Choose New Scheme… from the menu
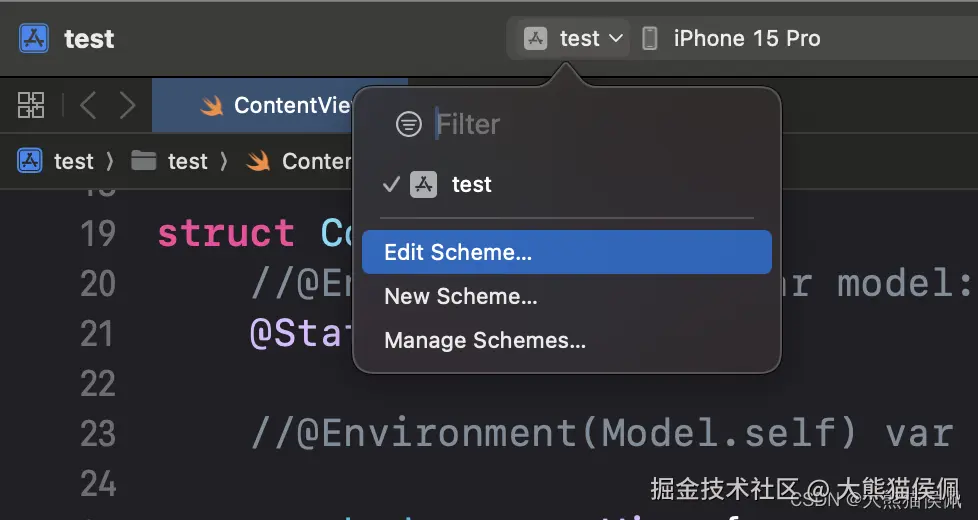The width and height of the screenshot is (978, 520). pos(461,296)
